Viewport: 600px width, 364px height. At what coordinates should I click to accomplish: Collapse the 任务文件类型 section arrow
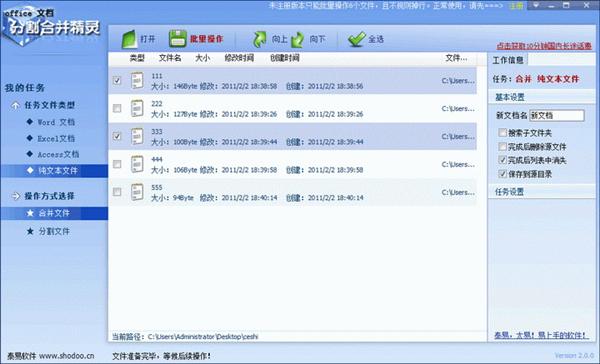[x=15, y=105]
